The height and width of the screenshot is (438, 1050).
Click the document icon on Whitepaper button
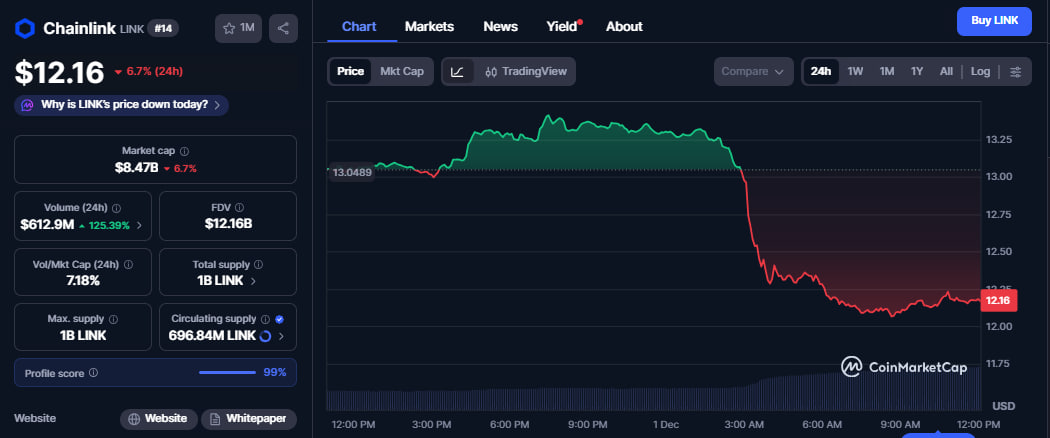click(215, 419)
